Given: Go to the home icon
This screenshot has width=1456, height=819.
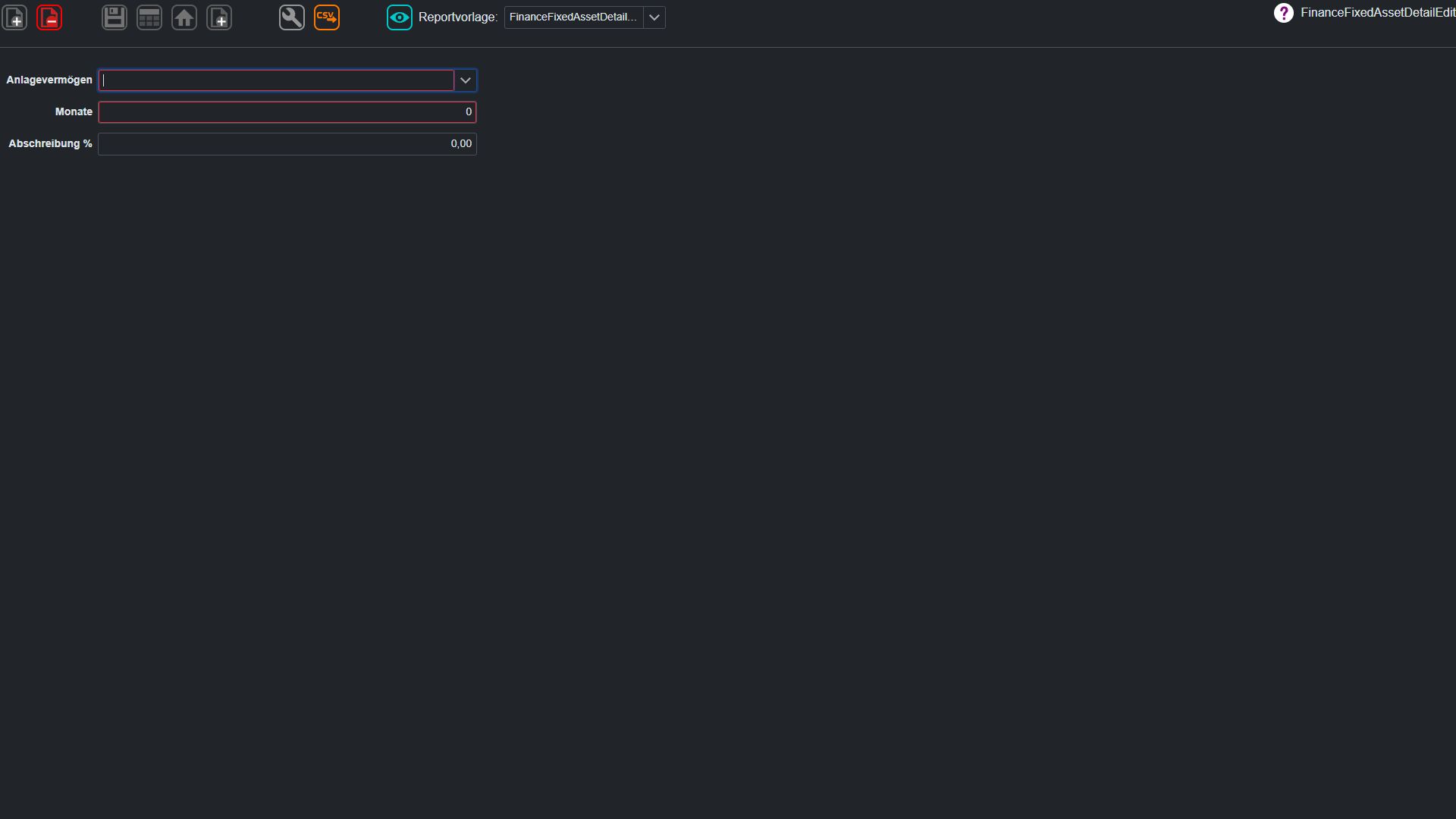Looking at the screenshot, I should point(184,17).
